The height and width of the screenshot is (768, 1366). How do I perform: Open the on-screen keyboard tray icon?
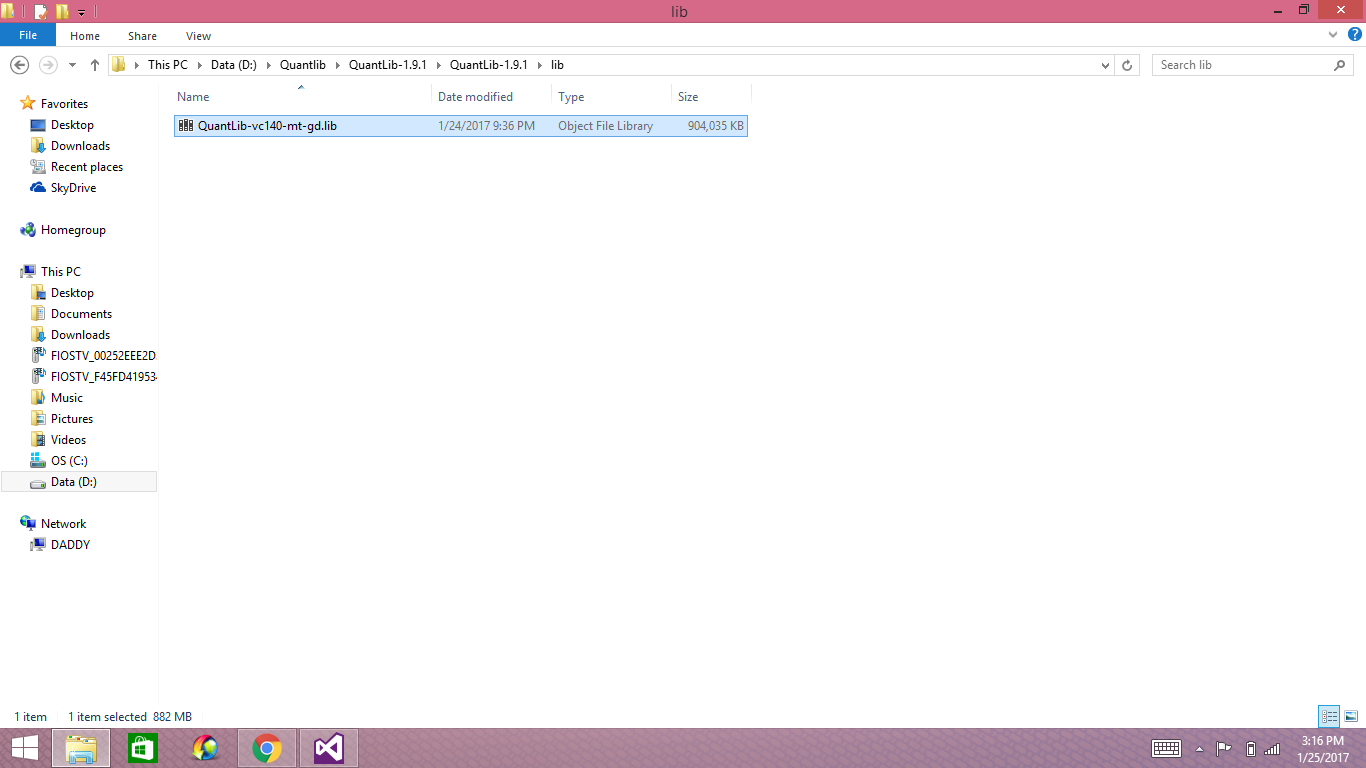[x=1167, y=748]
